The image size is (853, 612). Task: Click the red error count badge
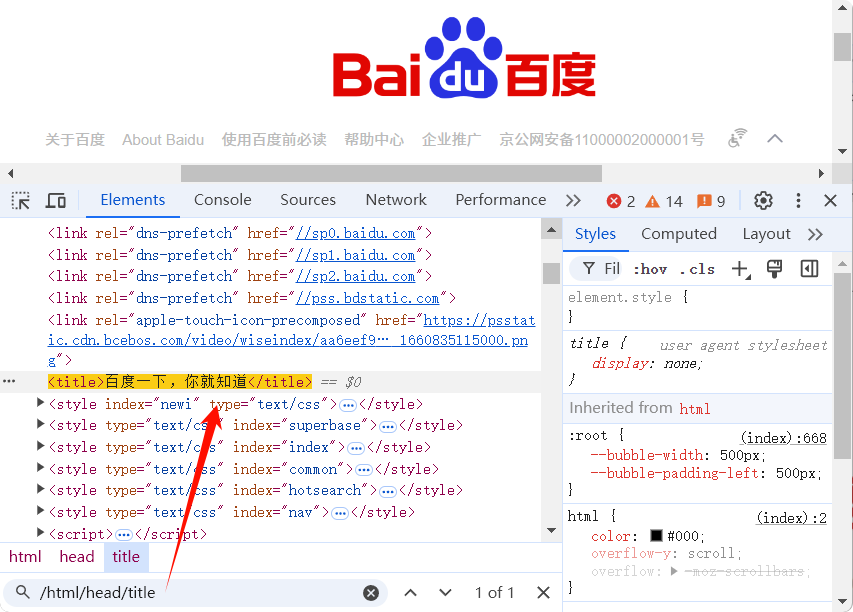[621, 201]
